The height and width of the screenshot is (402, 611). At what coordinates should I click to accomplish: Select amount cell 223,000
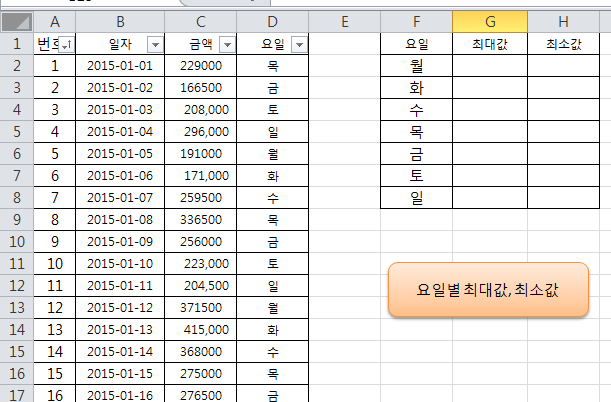tap(200, 264)
